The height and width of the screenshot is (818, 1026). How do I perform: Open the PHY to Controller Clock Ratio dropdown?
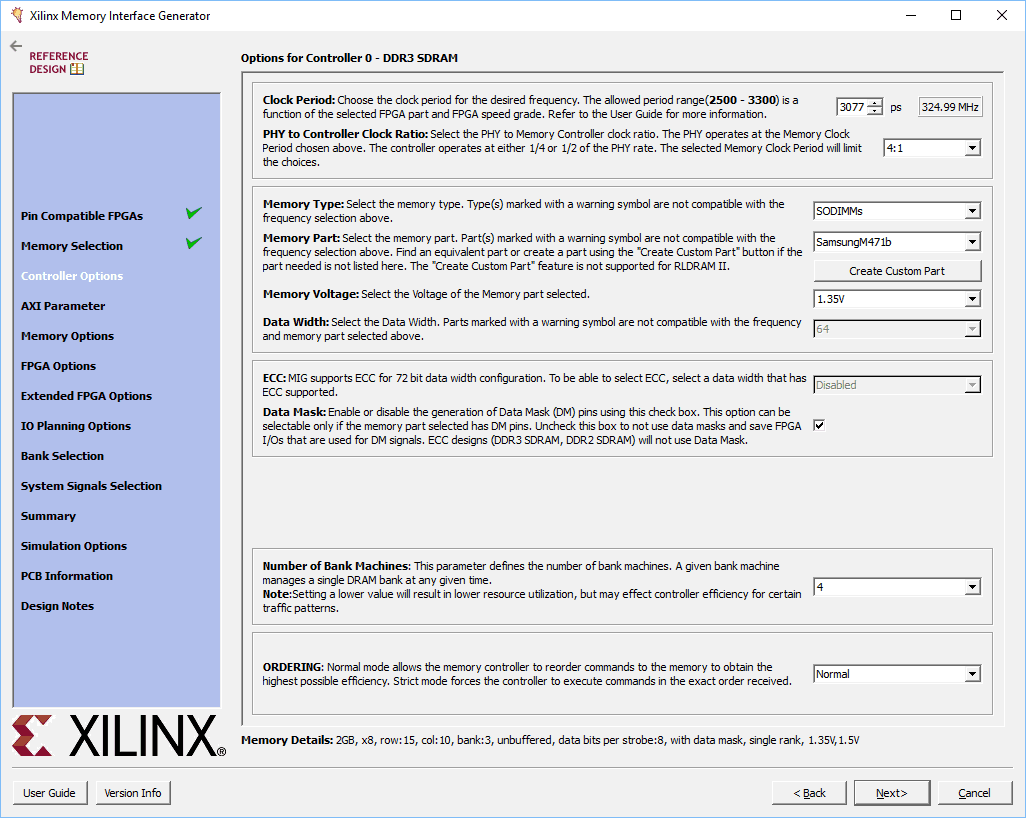pos(931,148)
